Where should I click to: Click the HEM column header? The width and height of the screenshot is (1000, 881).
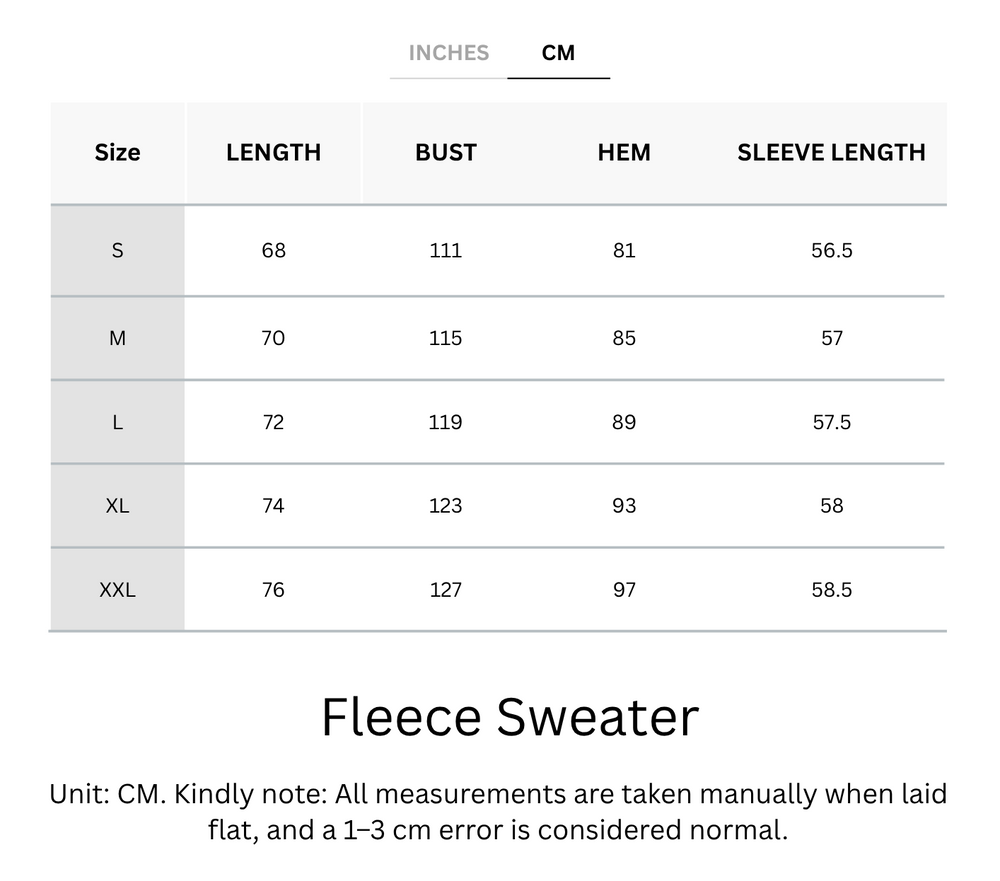tap(624, 153)
